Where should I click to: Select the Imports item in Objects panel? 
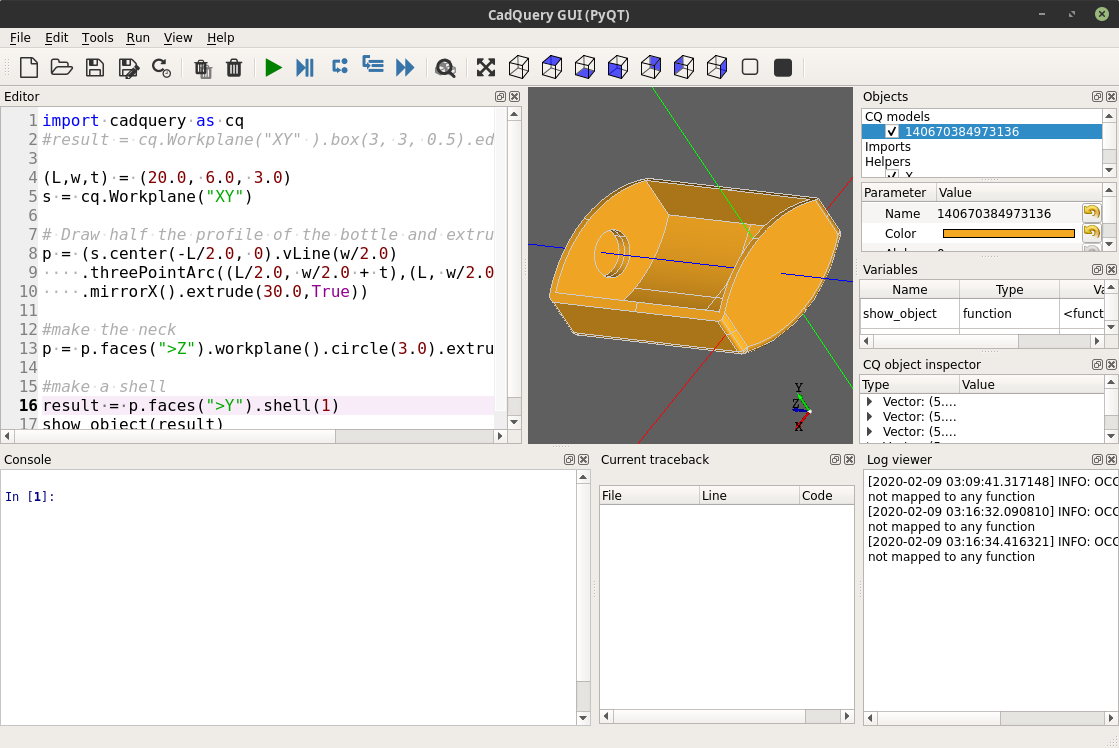tap(886, 146)
